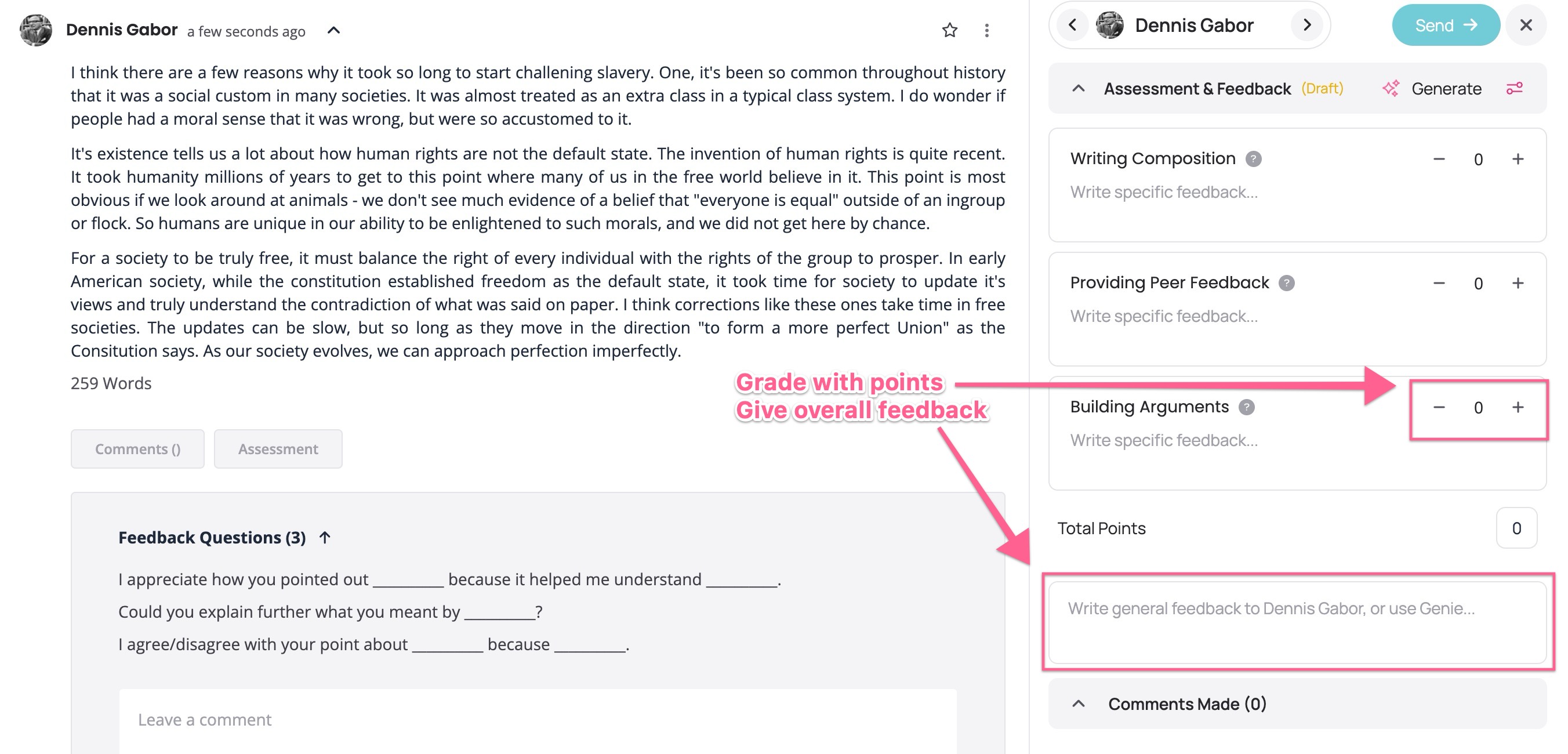Click the Building Arguments help icon

pyautogui.click(x=1247, y=408)
